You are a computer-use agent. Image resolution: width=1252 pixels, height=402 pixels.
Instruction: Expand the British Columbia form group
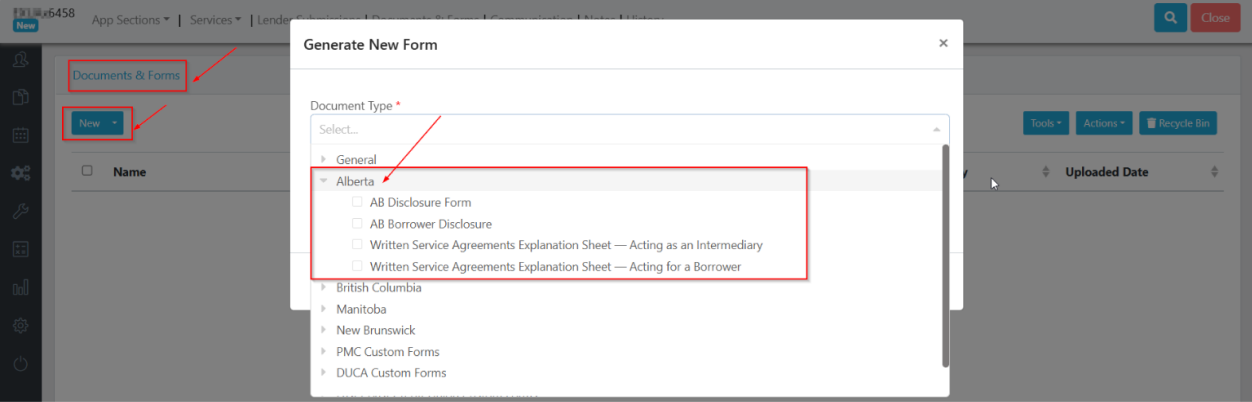click(323, 288)
